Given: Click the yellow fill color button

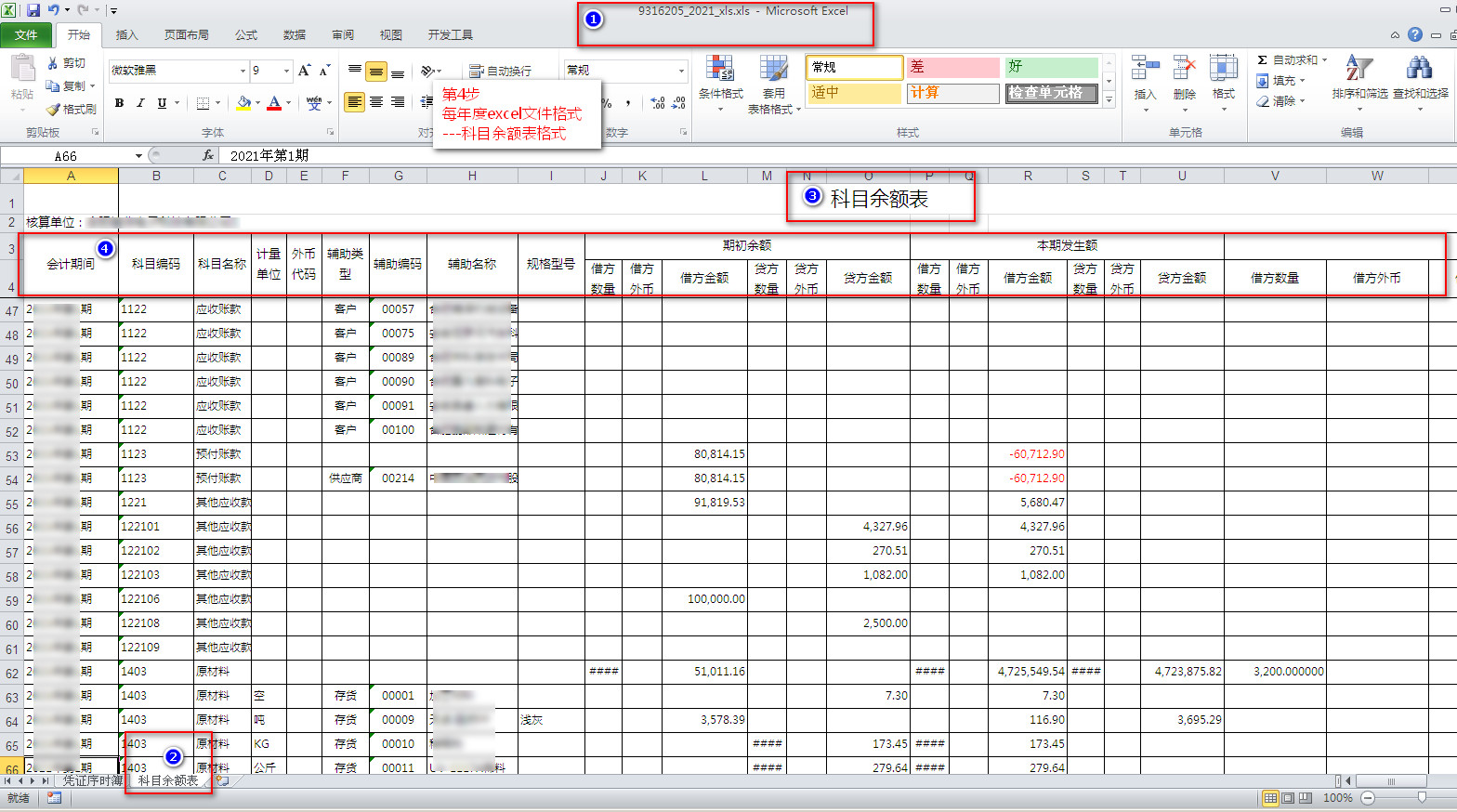Looking at the screenshot, I should 243,103.
